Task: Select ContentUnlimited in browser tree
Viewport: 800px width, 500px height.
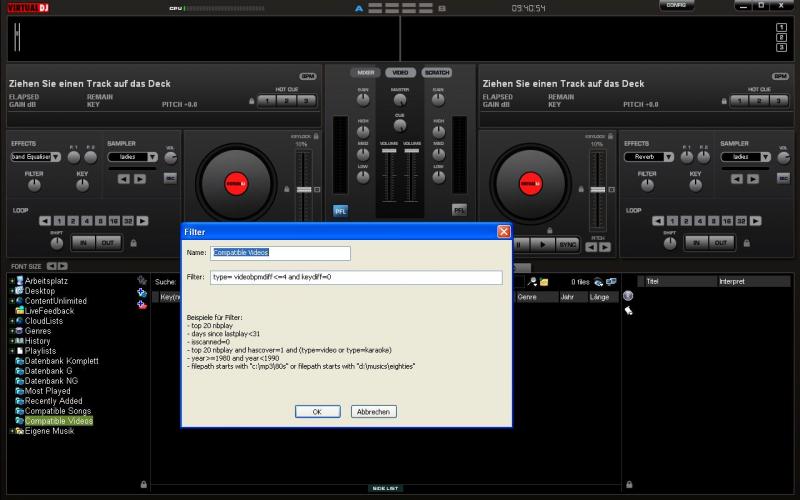Action: pos(56,301)
